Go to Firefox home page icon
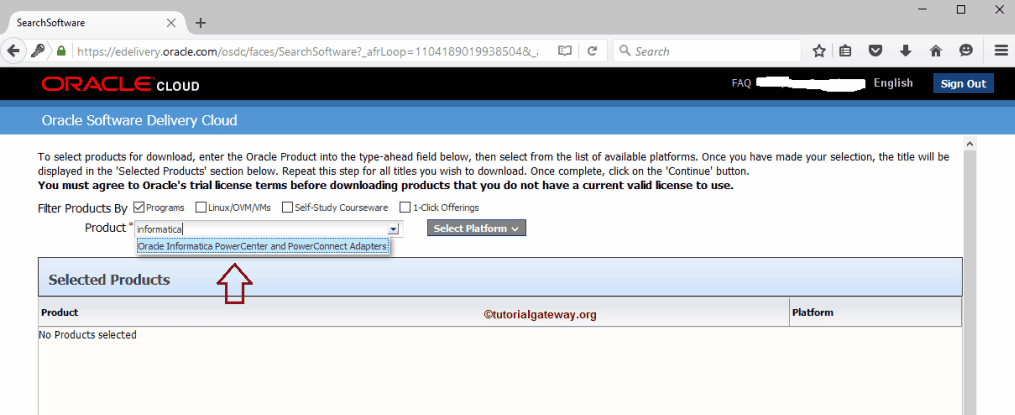 [x=935, y=50]
